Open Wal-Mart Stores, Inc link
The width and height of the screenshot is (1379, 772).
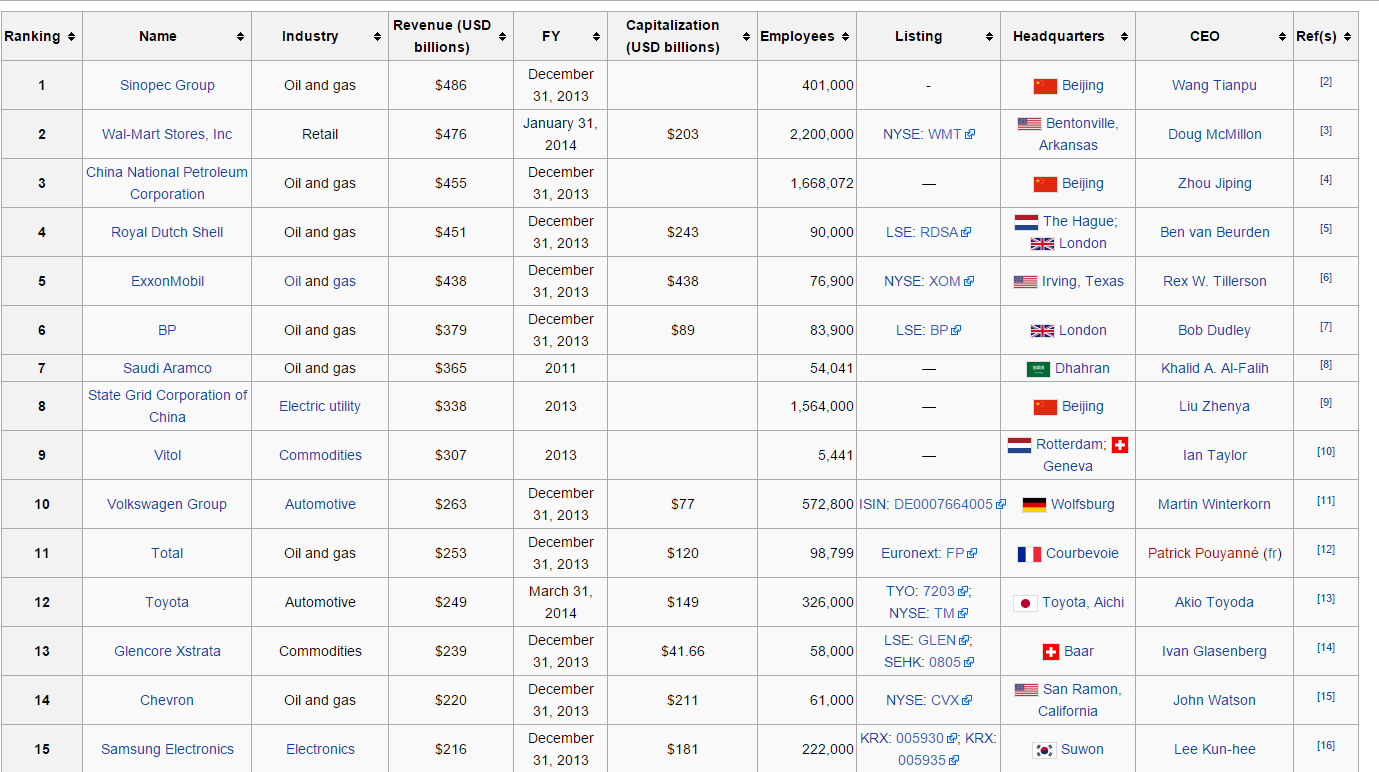click(167, 134)
